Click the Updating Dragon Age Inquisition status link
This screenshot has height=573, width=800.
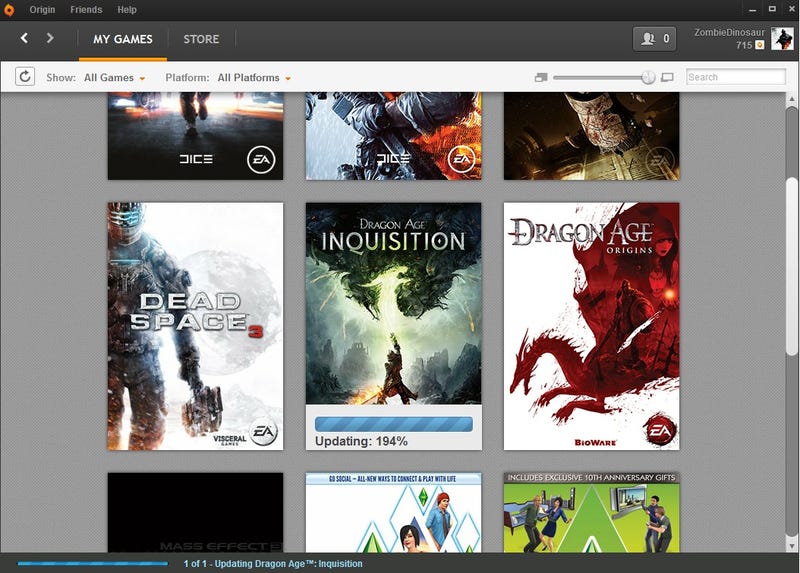273,564
